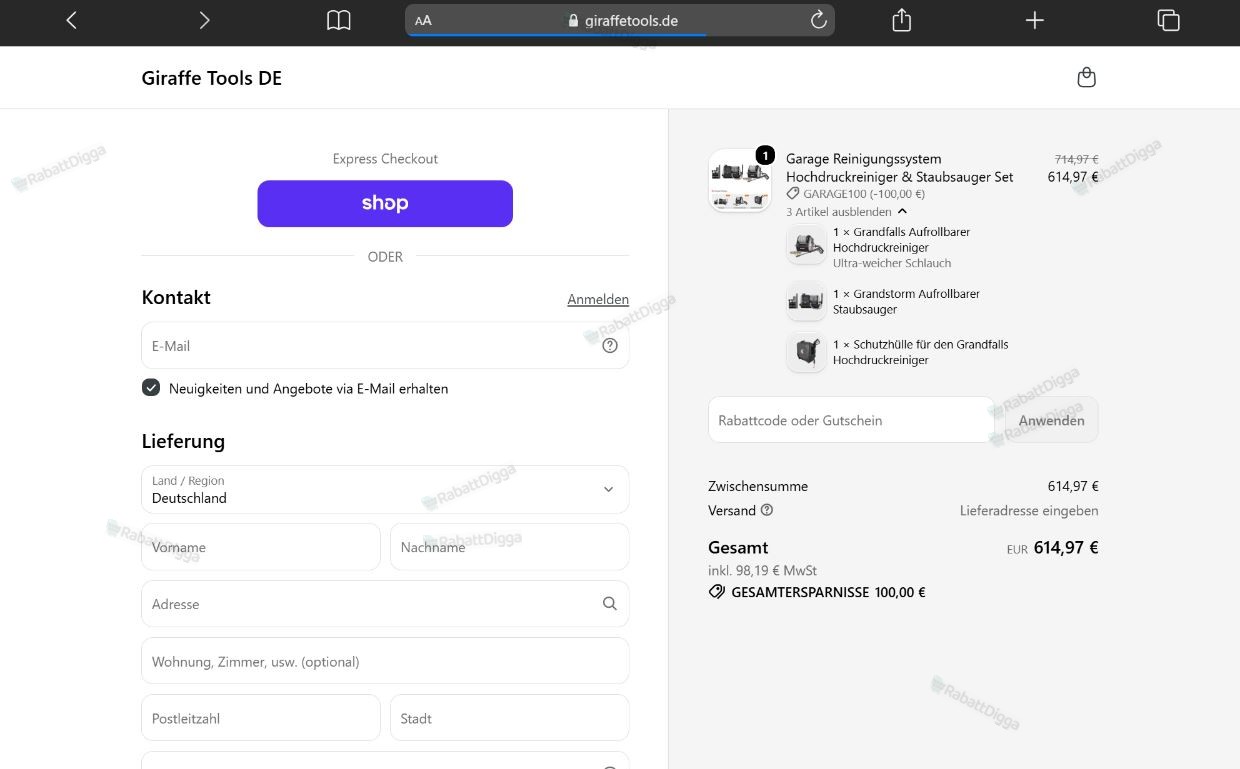Click the Zwischensumme label
The width and height of the screenshot is (1240, 769).
tap(758, 486)
